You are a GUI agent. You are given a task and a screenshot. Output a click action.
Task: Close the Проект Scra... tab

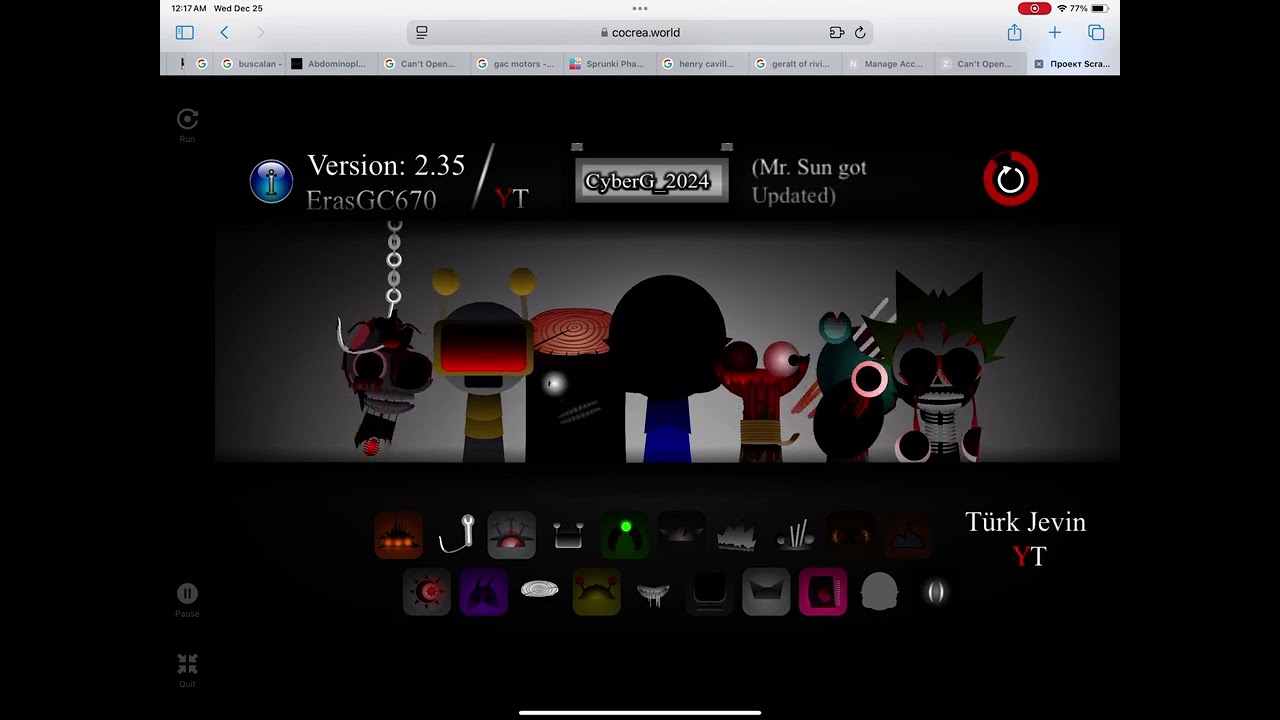coord(1039,64)
